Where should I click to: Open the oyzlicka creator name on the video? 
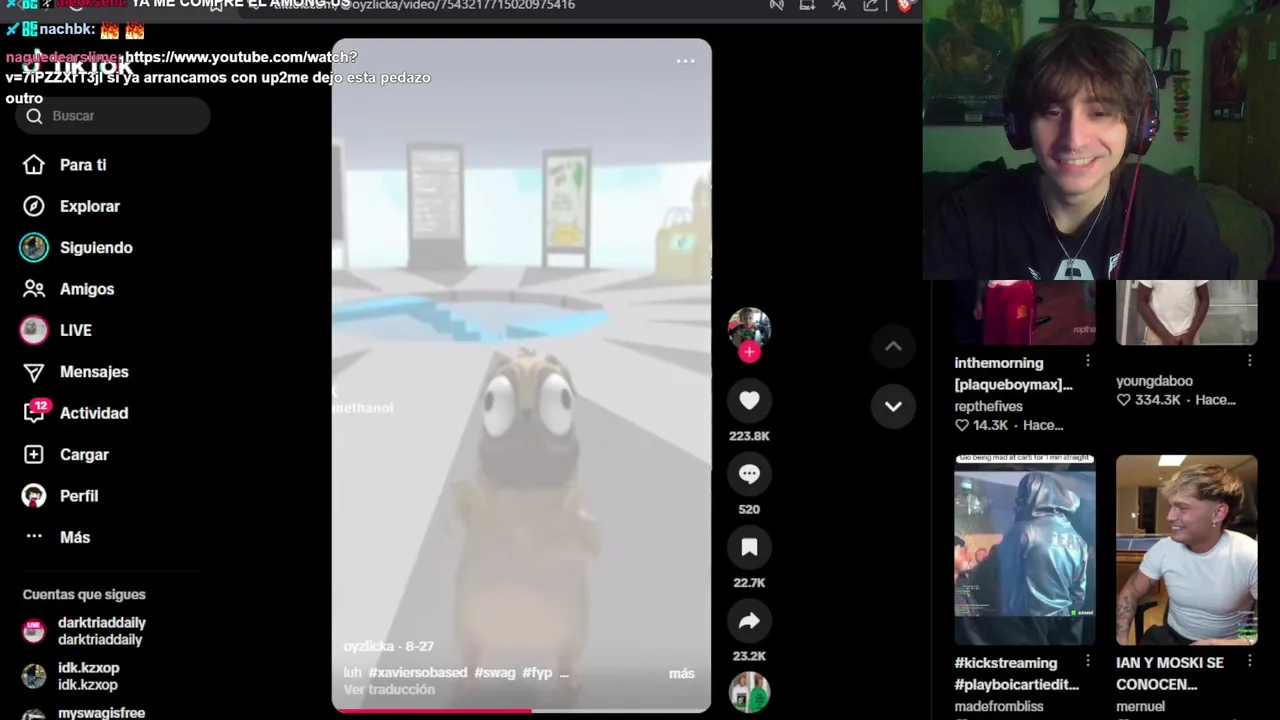tap(369, 646)
